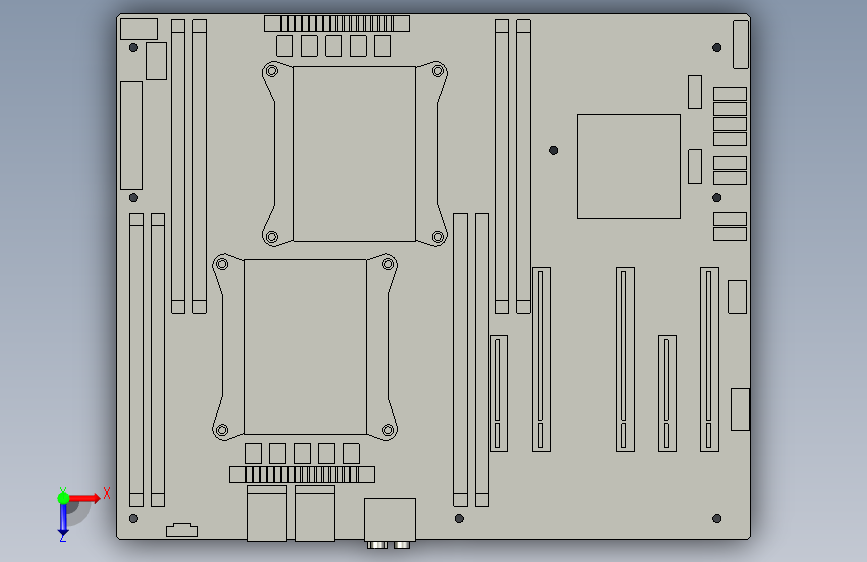The height and width of the screenshot is (562, 867).
Task: Select the mounting hole beside the square chipset
Action: (553, 150)
